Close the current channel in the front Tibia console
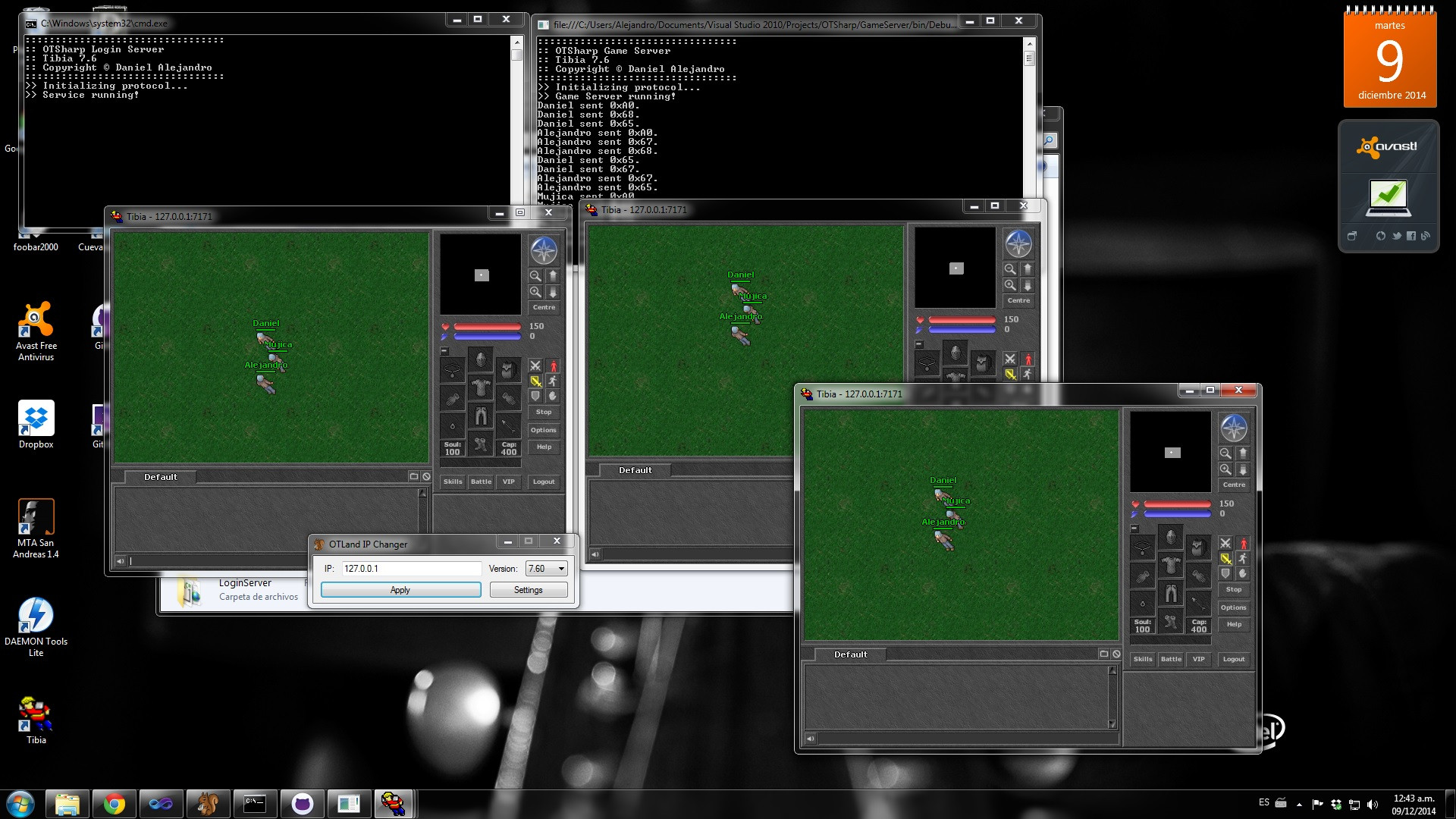The width and height of the screenshot is (1456, 819). (x=1116, y=654)
